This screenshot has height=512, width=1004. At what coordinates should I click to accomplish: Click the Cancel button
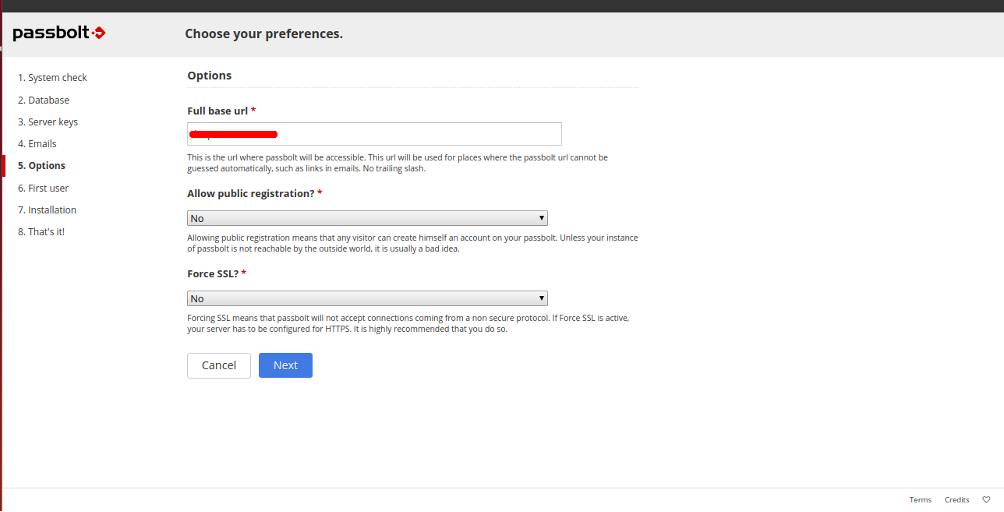point(219,365)
